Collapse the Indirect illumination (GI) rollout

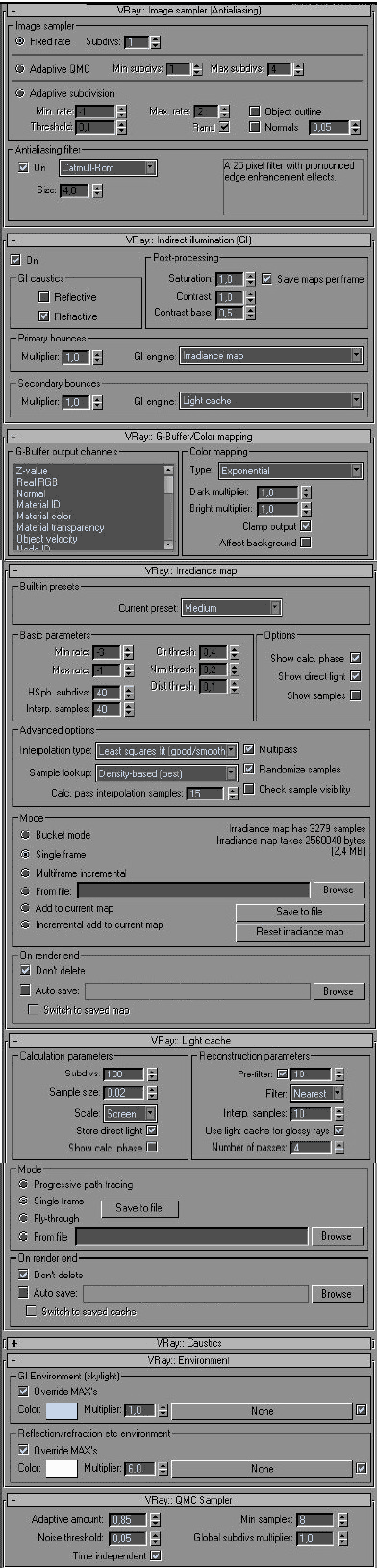(x=188, y=240)
